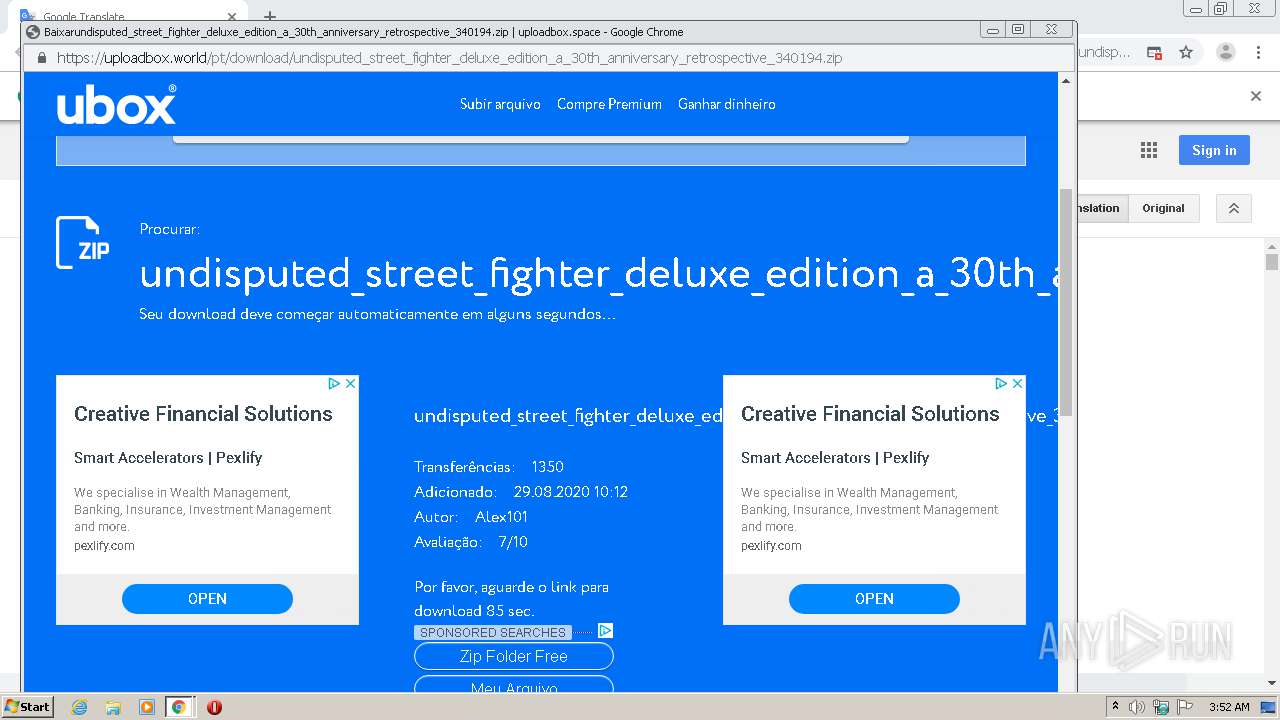Click the date 29.08.2020 10:12
This screenshot has height=720, width=1280.
click(571, 492)
